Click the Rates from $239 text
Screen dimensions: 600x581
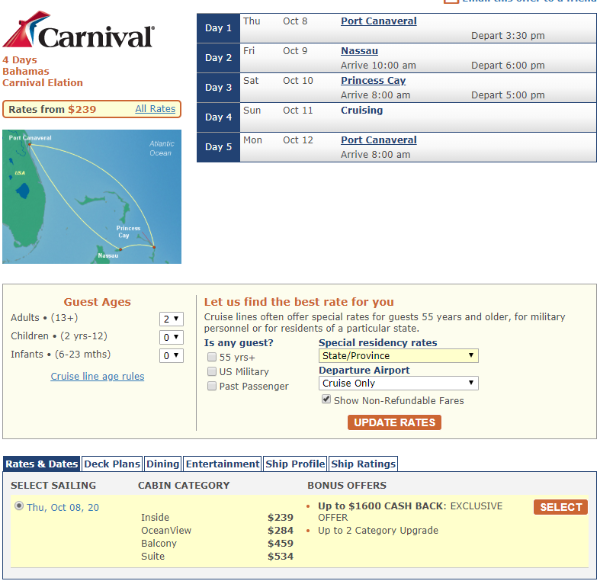[52, 109]
